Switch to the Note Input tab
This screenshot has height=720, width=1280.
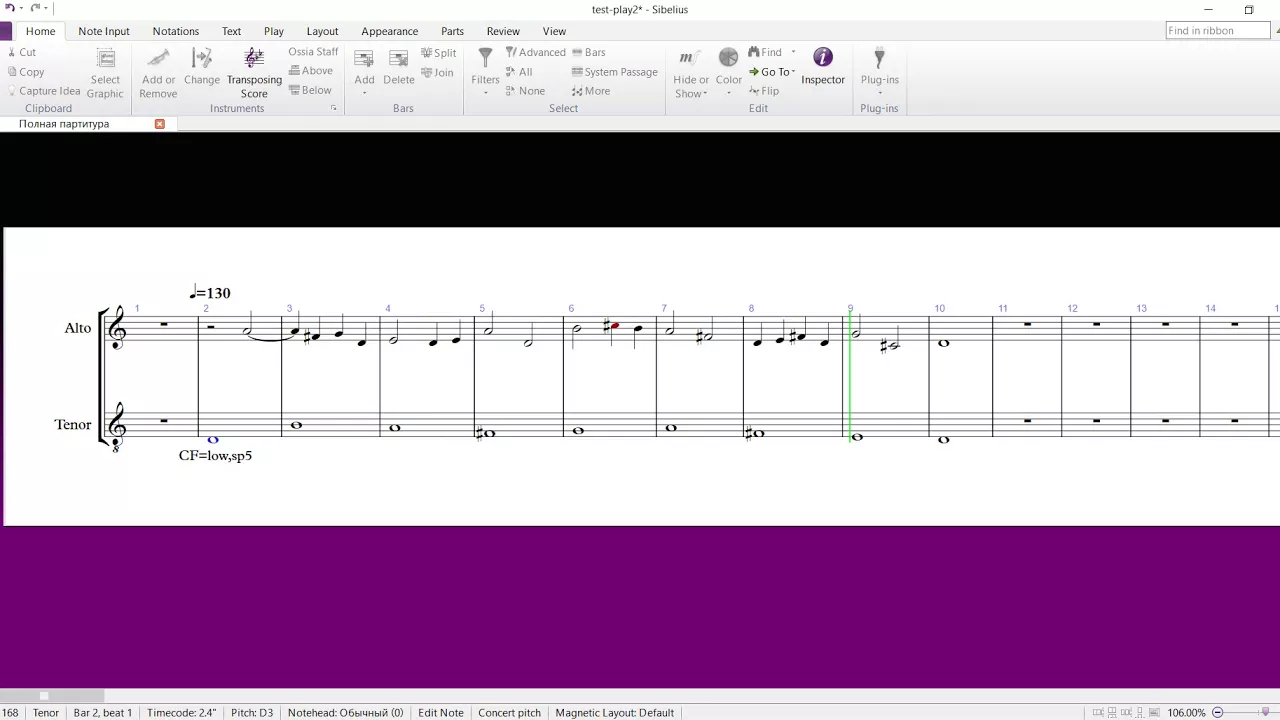point(104,31)
